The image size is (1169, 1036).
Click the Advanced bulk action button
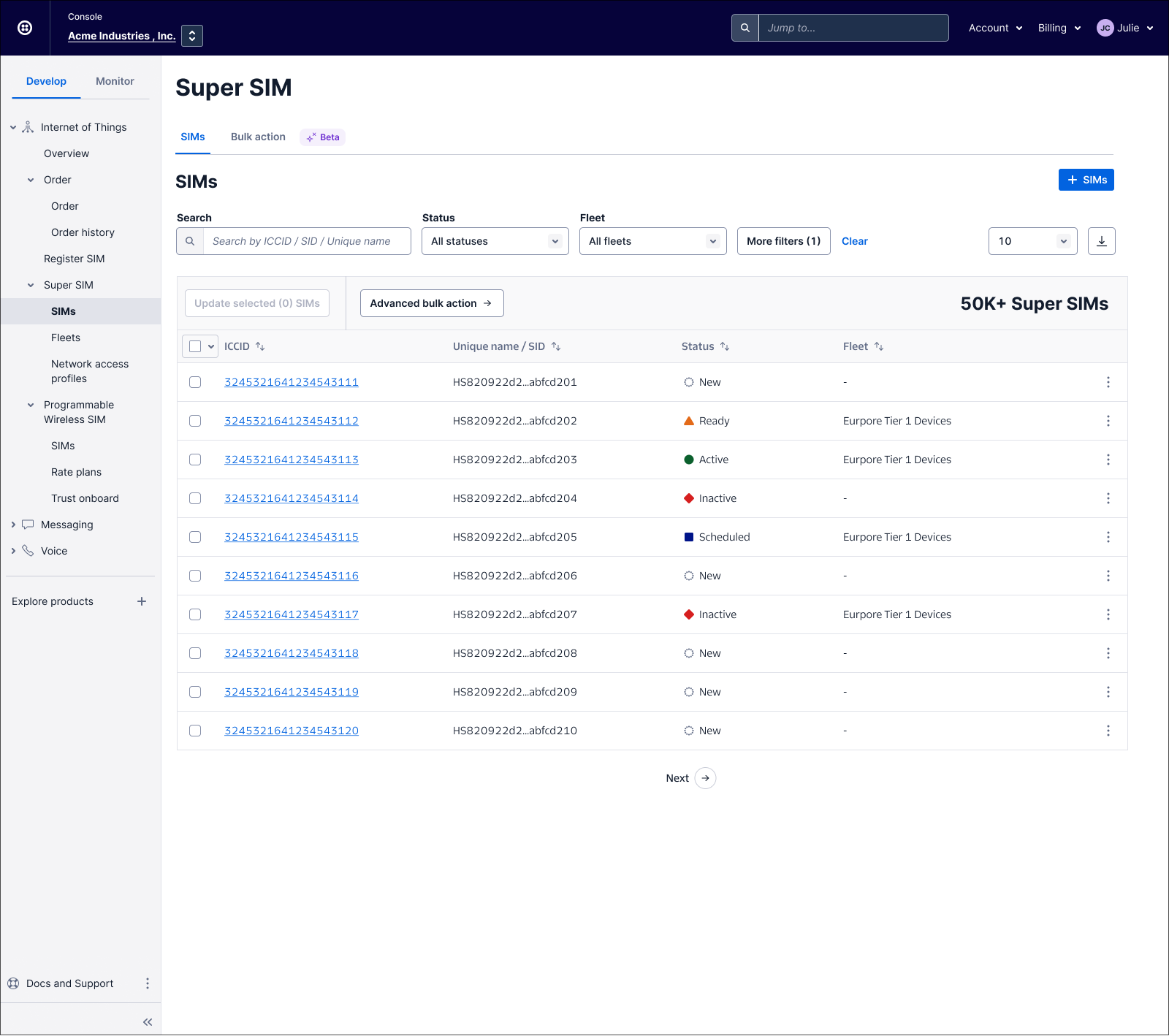(x=431, y=303)
